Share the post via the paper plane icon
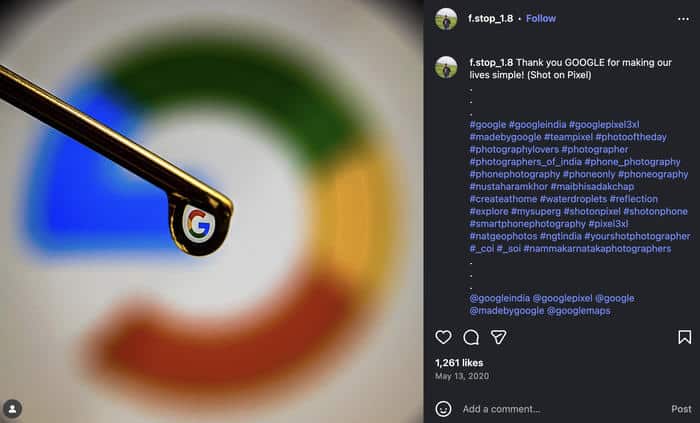Viewport: 700px width, 423px height. 498,337
